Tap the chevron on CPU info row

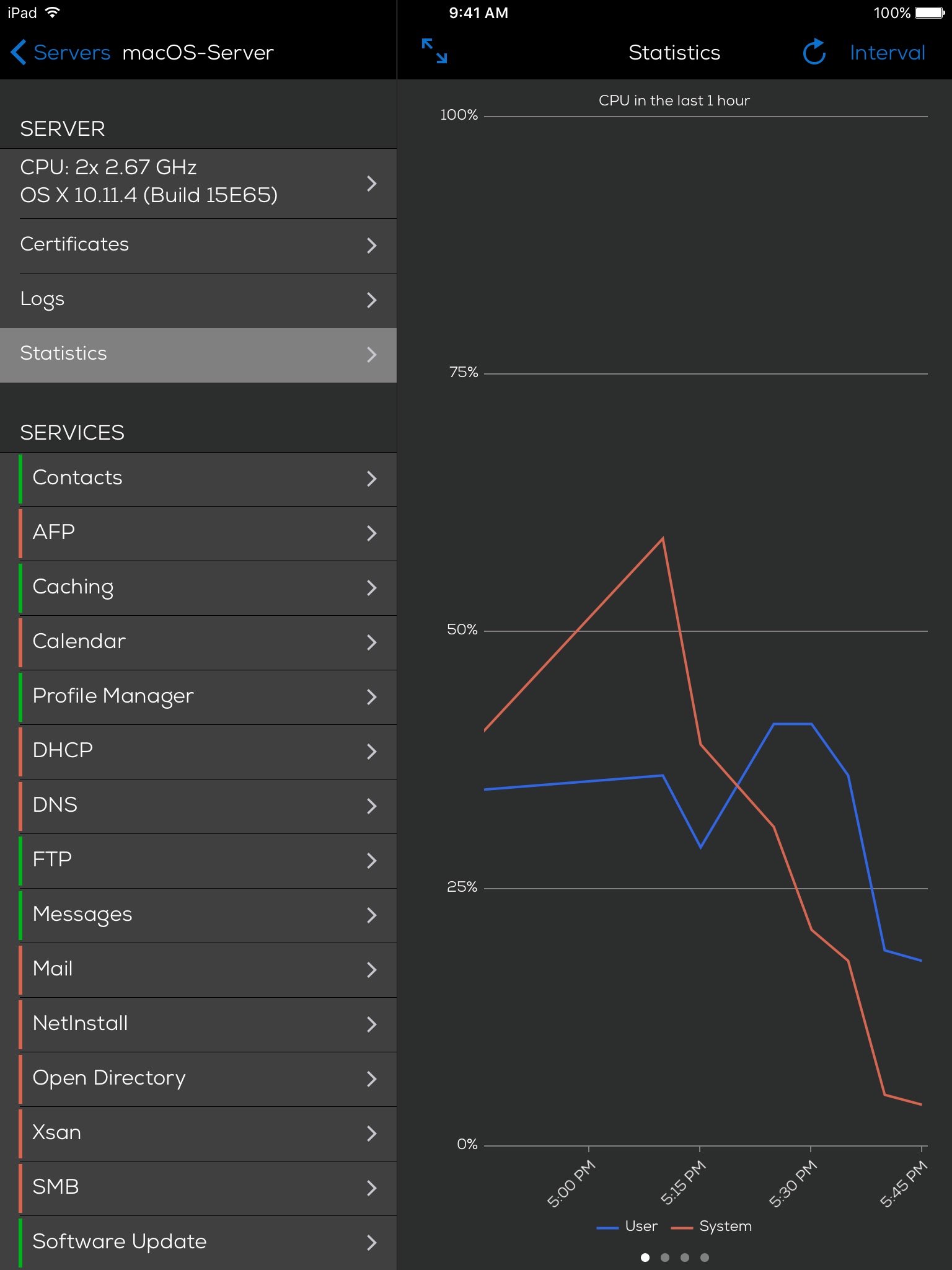coord(371,184)
